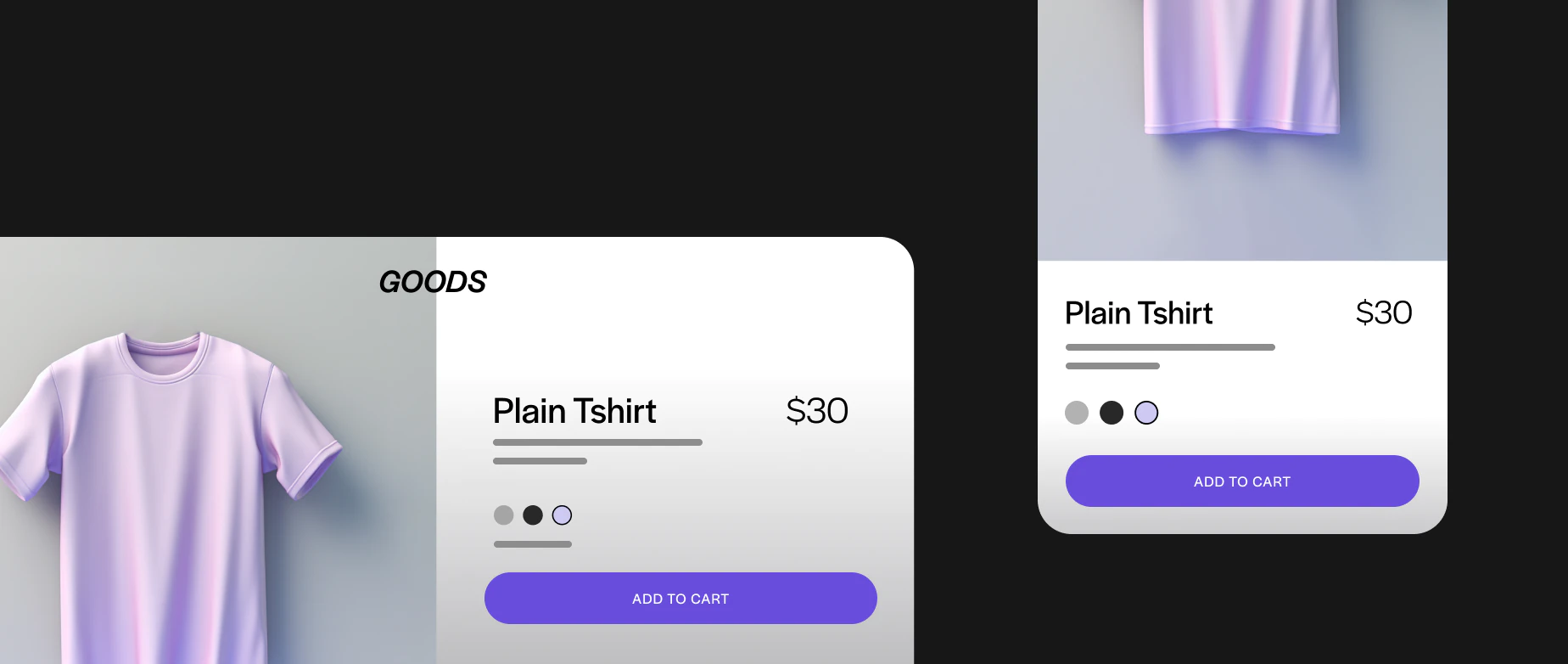
Task: Select the lavender color swatch on right card
Action: tap(1146, 413)
